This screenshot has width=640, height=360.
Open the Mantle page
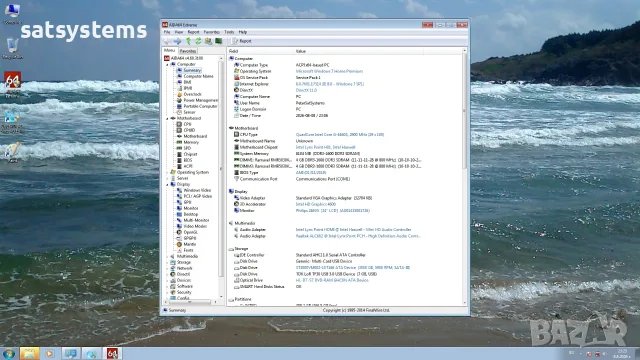(189, 244)
